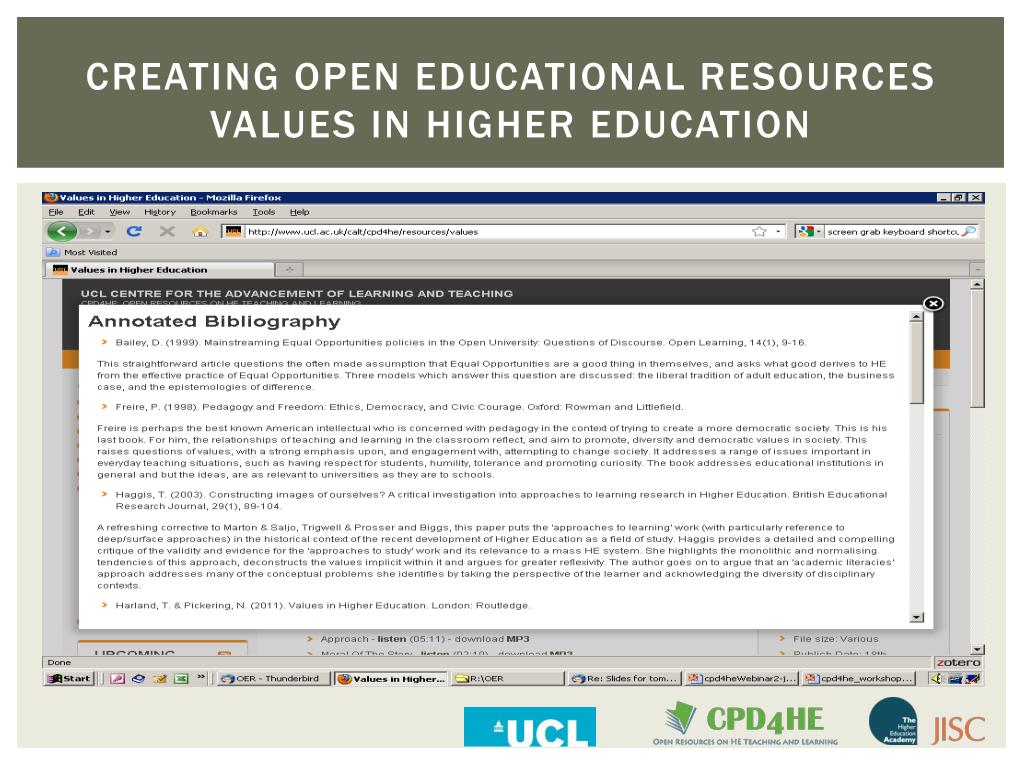Switch to OER - Thunderbird taskbar button
The width and height of the screenshot is (1024, 768).
click(x=273, y=679)
